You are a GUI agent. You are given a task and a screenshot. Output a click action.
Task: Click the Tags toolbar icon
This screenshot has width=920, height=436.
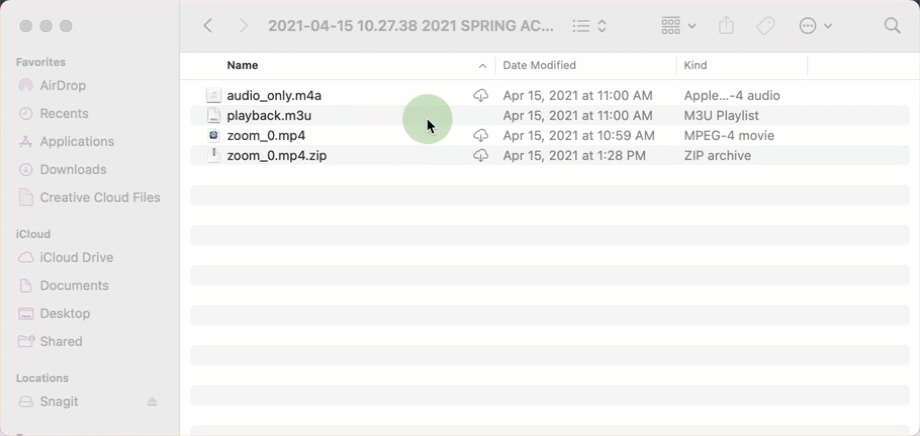coord(765,26)
